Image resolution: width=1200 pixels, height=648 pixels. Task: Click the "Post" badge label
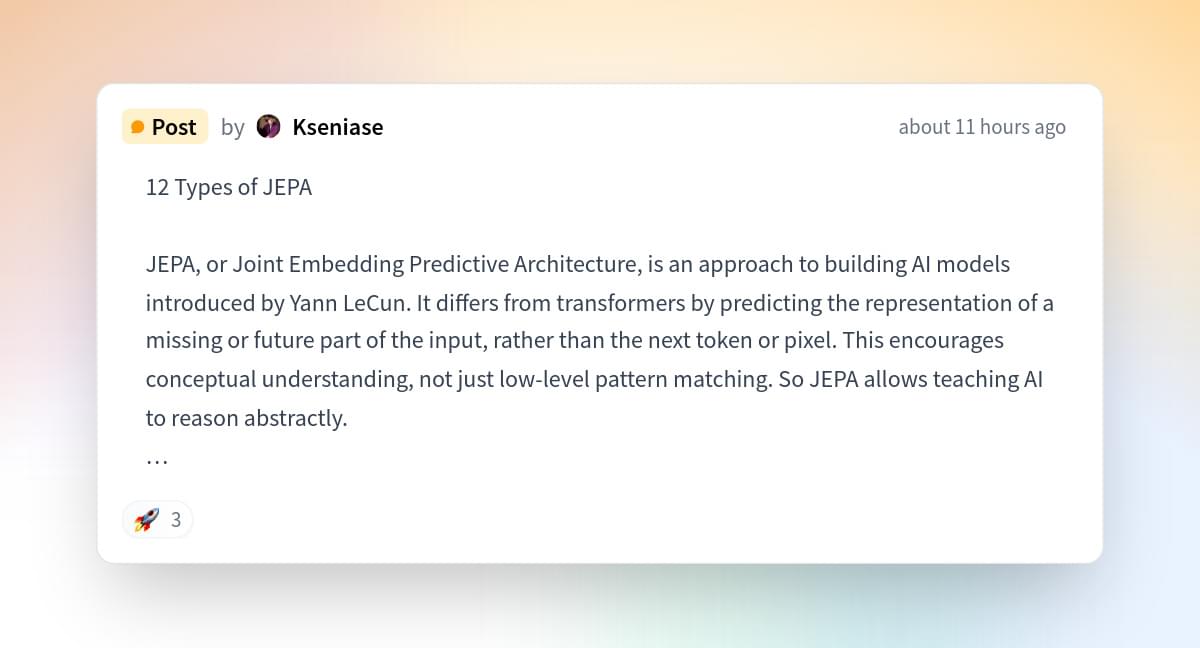174,127
